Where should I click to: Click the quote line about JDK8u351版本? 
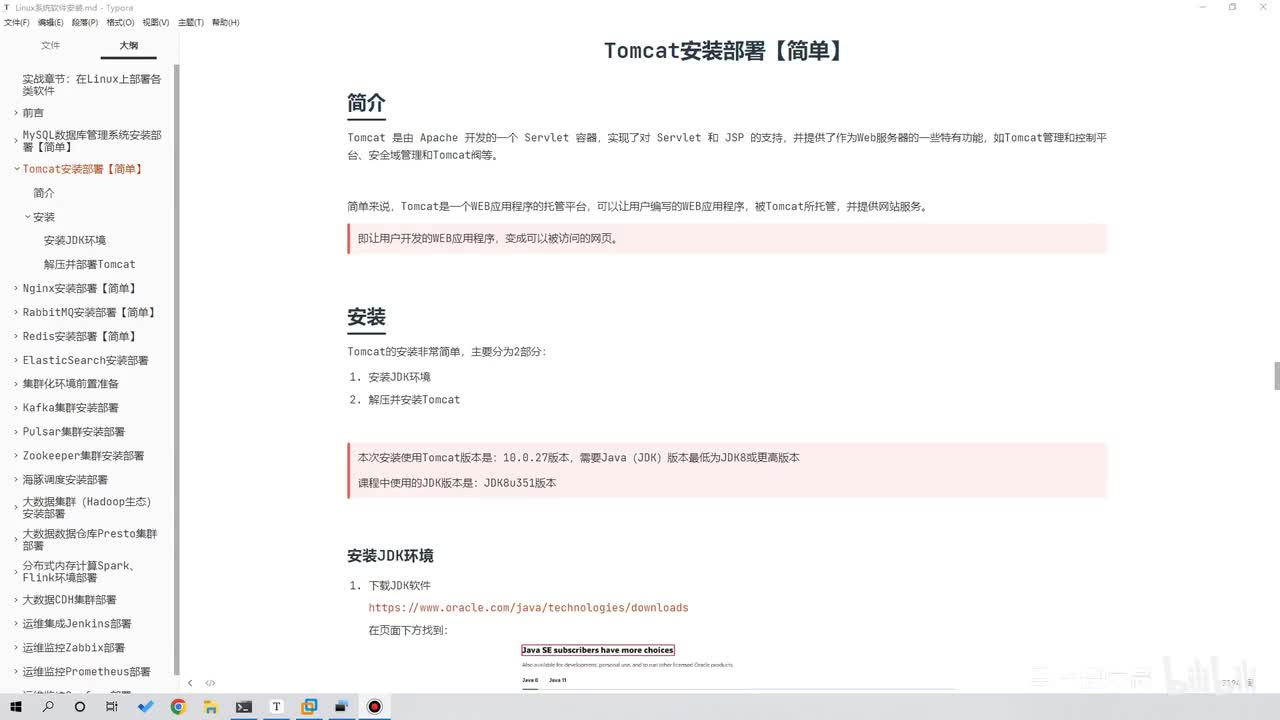click(x=457, y=483)
